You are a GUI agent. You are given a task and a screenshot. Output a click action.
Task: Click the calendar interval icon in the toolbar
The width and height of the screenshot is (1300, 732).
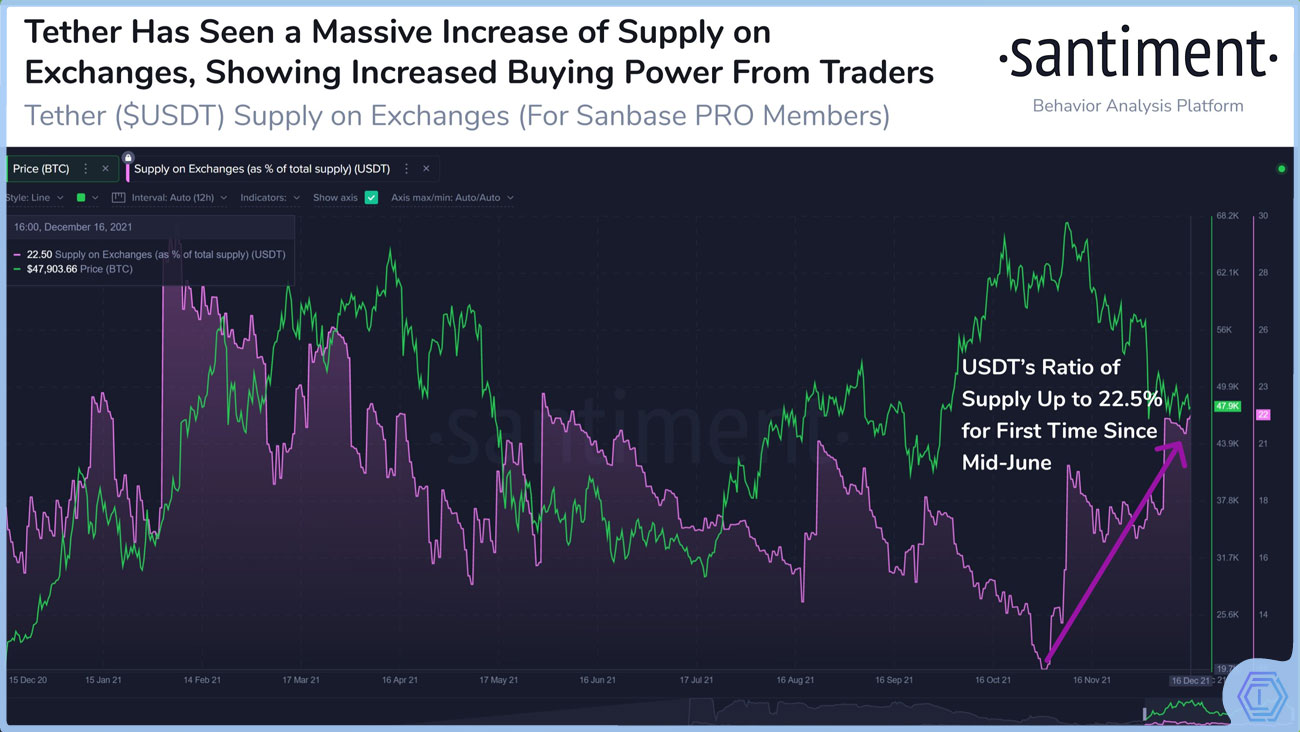coord(117,197)
